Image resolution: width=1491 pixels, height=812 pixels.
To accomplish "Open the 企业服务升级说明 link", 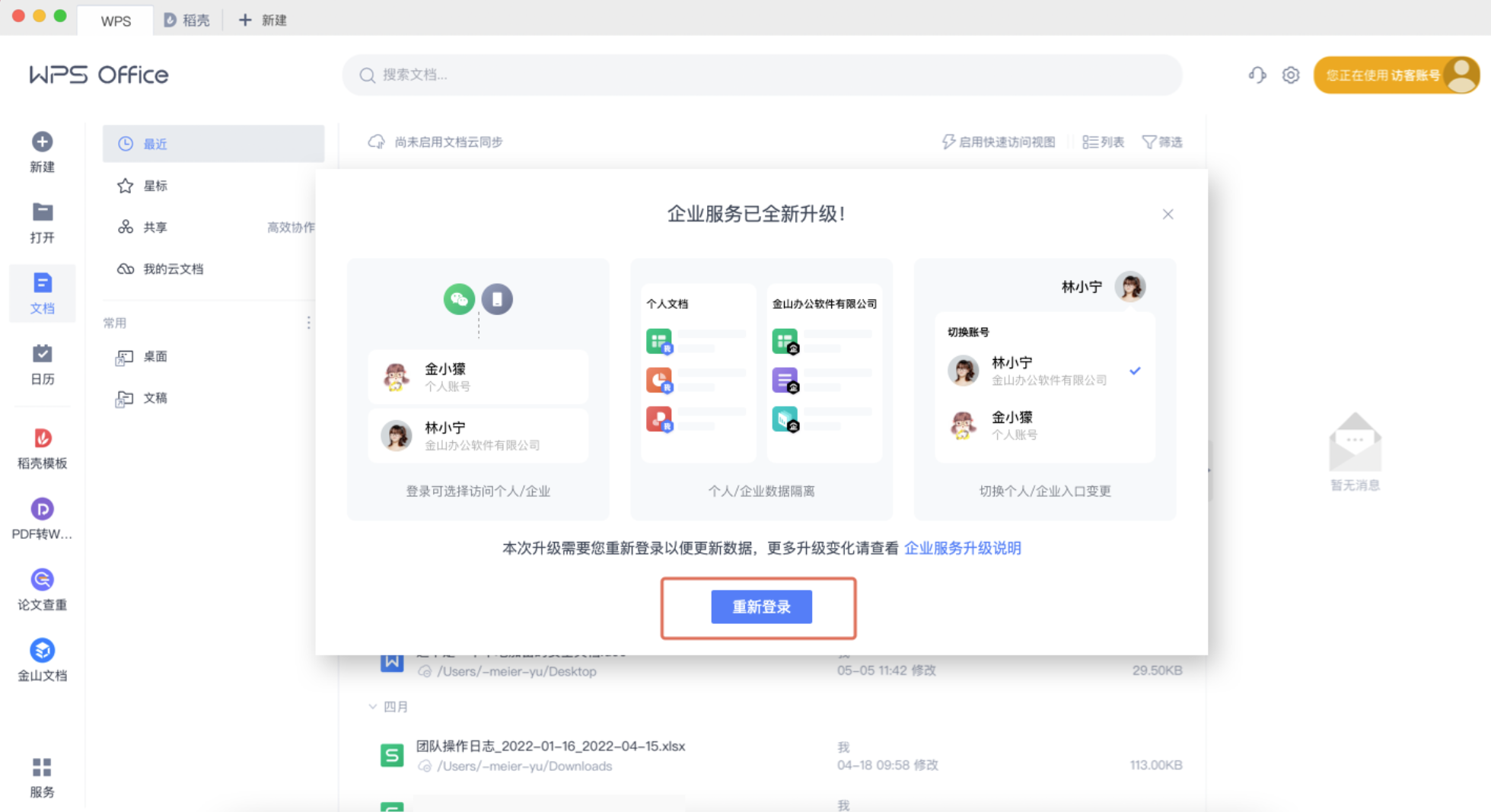I will (962, 548).
